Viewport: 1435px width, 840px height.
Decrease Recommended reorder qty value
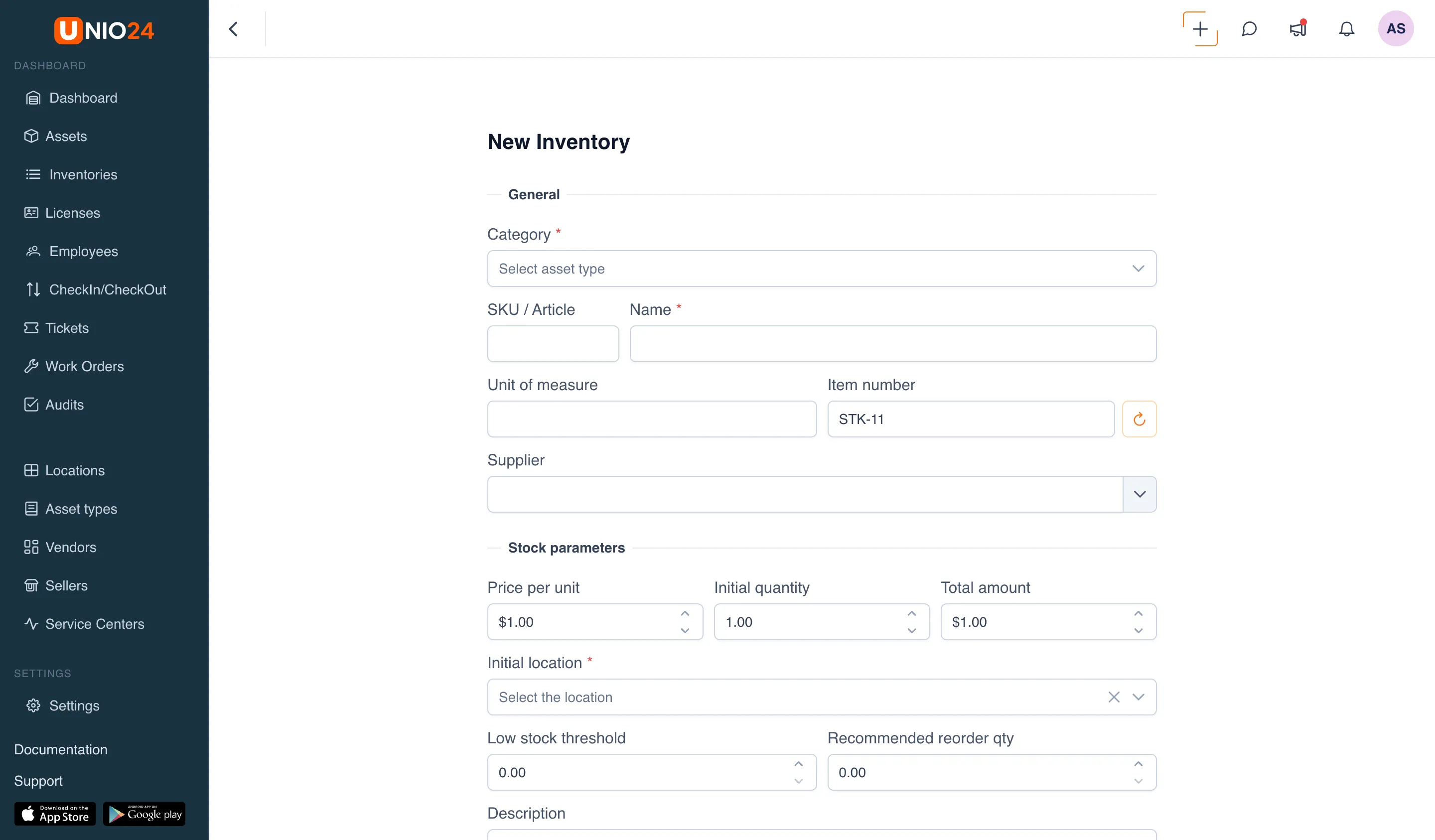click(x=1138, y=781)
